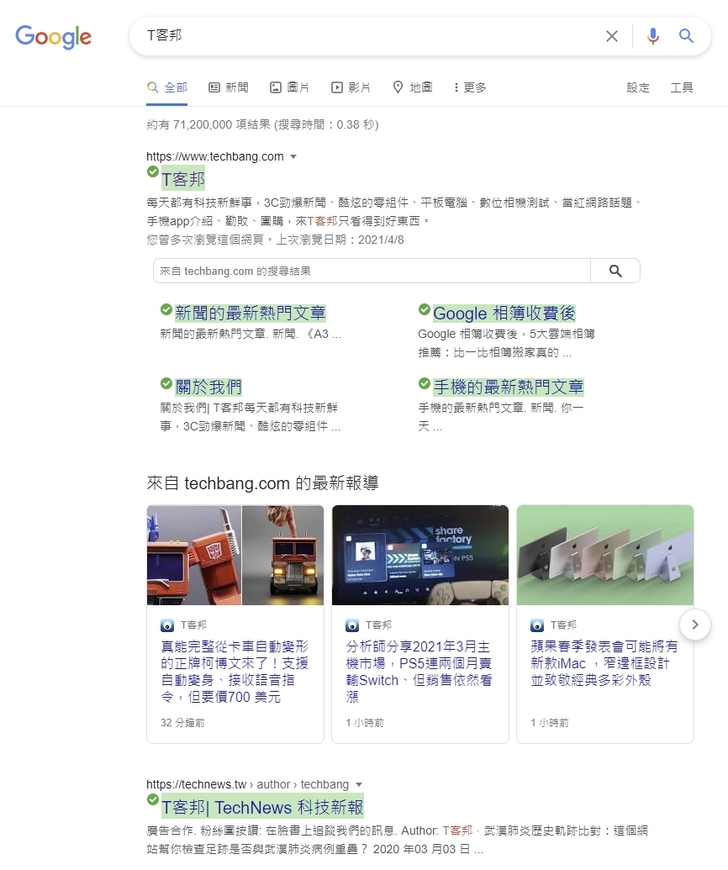
Task: Focus the techbang.com site search field
Action: [x=372, y=271]
